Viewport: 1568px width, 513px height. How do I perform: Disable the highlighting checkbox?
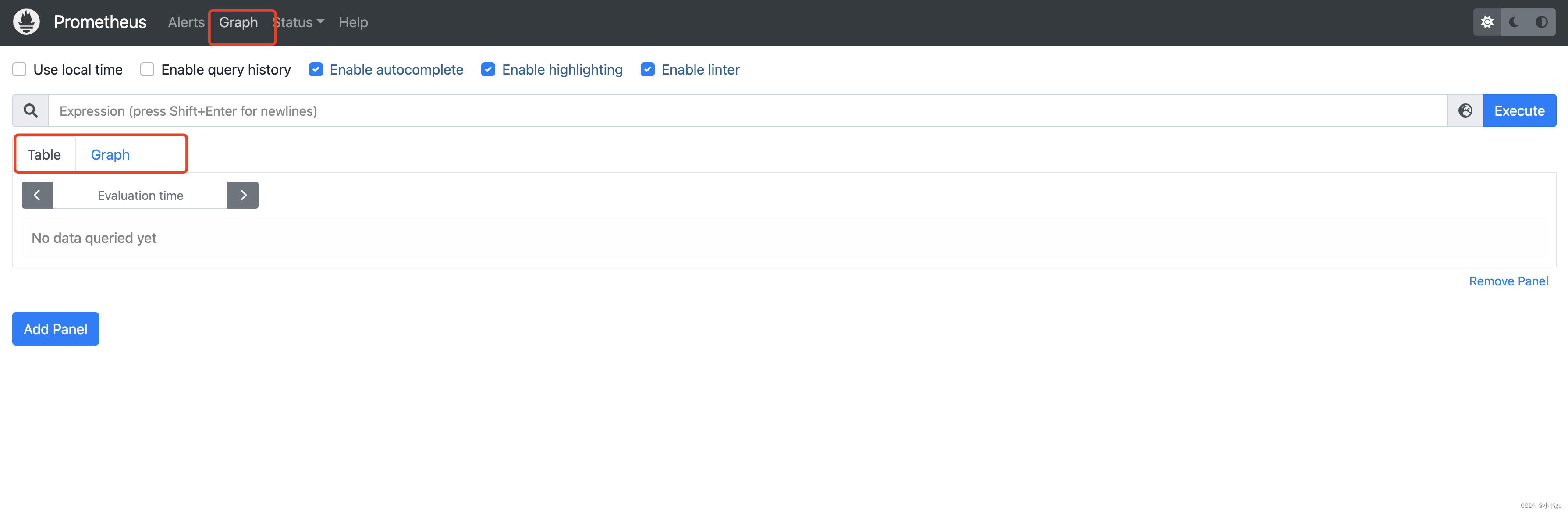coord(488,69)
